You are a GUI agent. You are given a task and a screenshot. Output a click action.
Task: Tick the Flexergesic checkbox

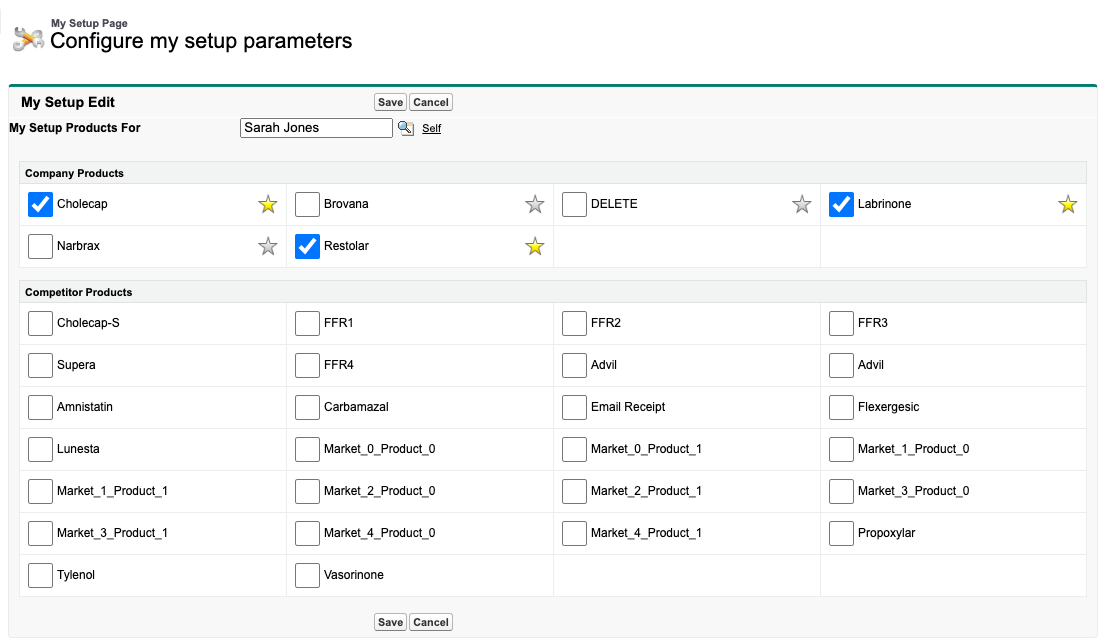[841, 407]
